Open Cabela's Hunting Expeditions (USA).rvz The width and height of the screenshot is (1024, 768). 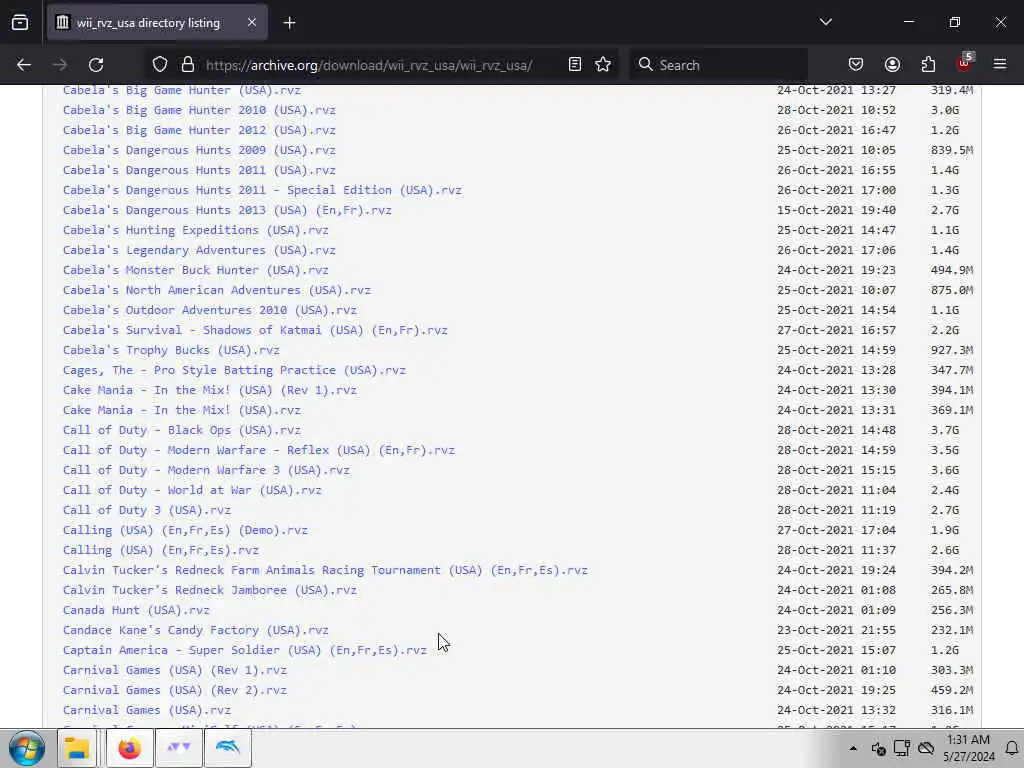coord(195,230)
